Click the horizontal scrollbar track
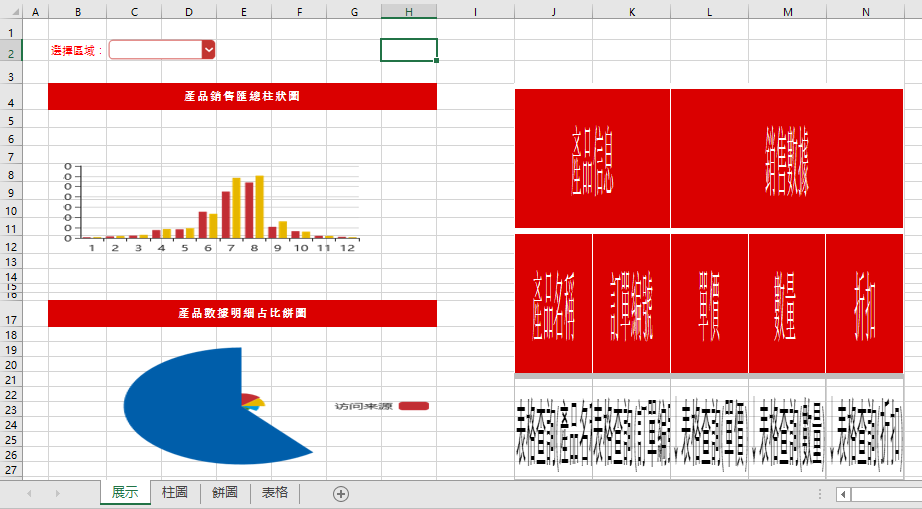922x509 pixels. 885,494
